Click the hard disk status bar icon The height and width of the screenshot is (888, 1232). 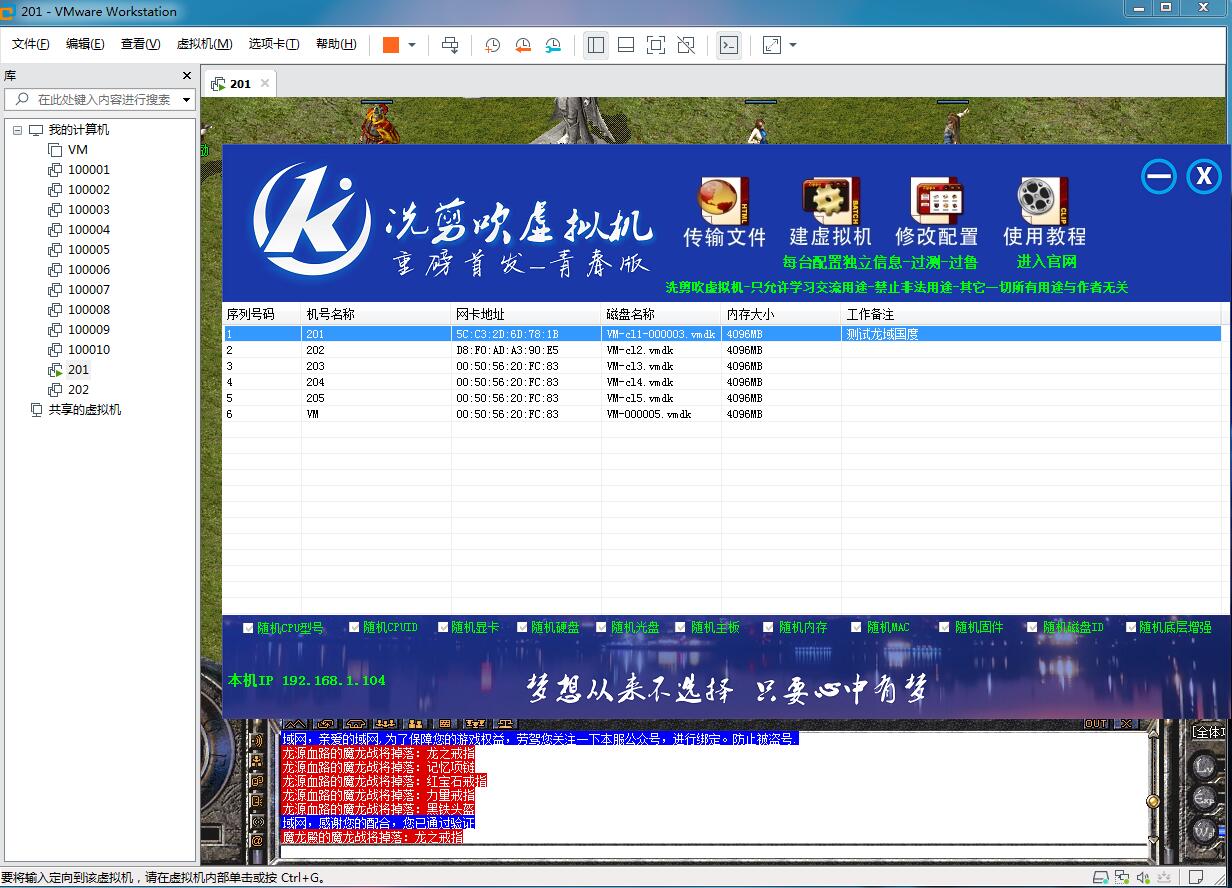click(x=1100, y=878)
